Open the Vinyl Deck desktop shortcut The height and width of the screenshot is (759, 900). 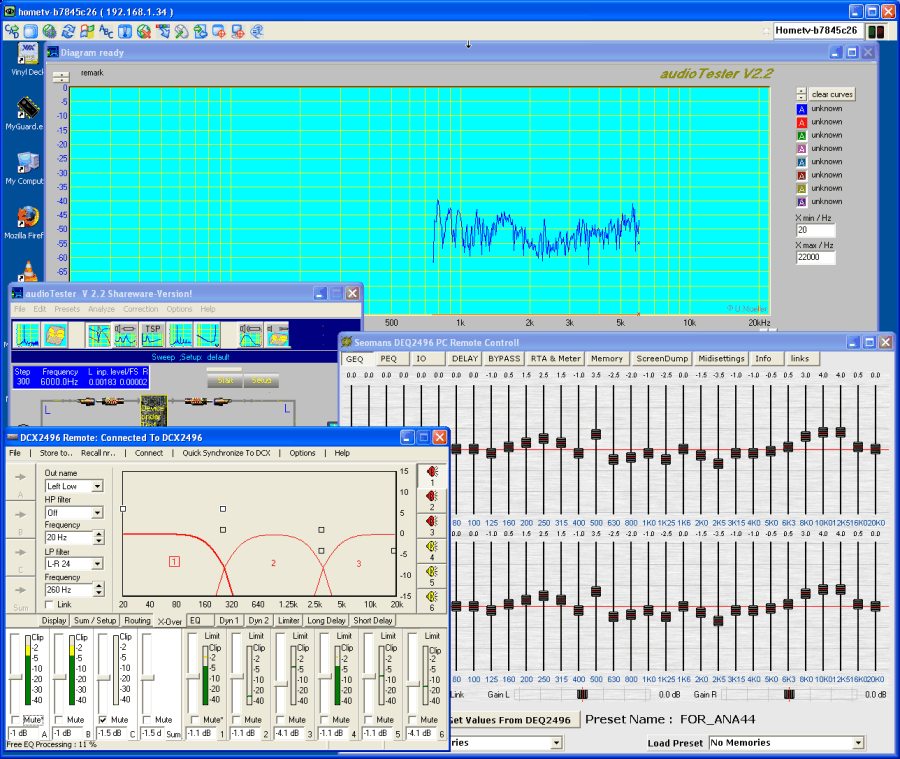pos(26,60)
